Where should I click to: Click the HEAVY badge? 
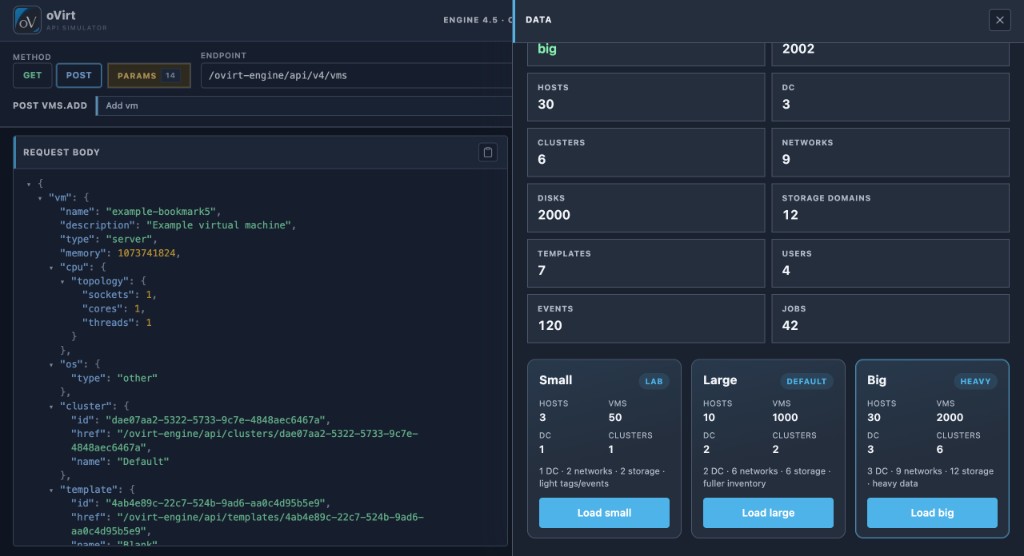click(975, 382)
